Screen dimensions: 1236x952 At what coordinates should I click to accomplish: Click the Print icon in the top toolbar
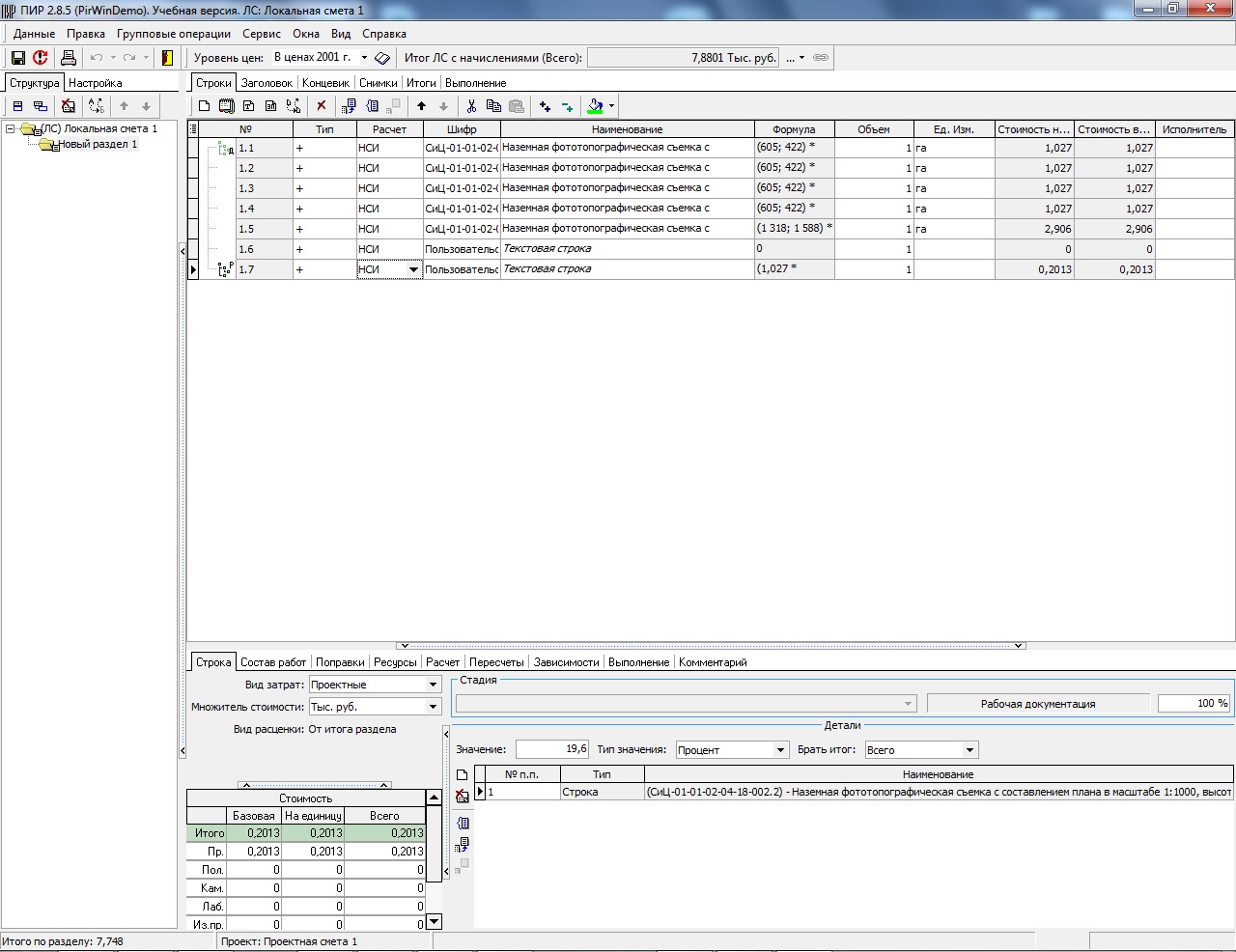(69, 58)
